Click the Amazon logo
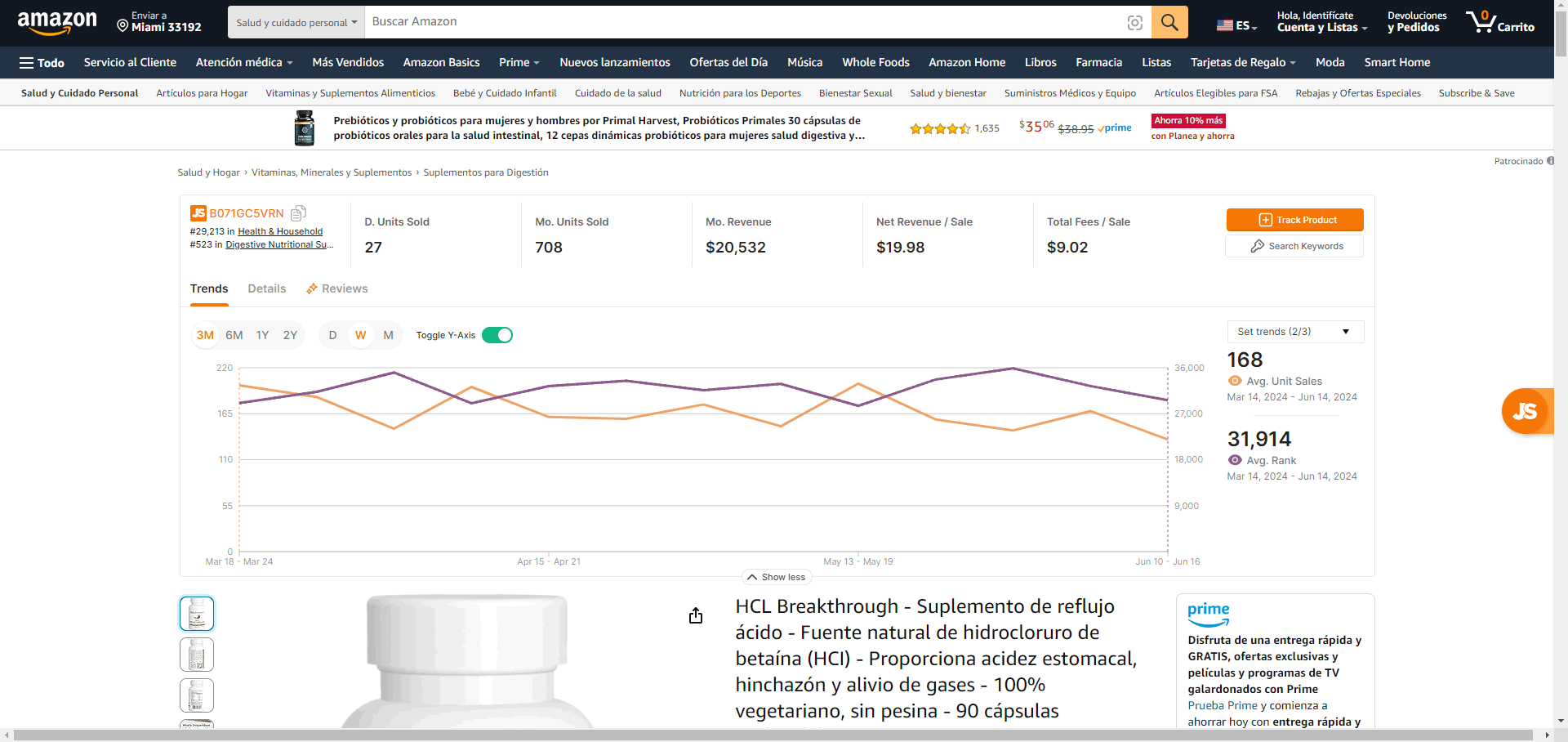 pyautogui.click(x=56, y=23)
